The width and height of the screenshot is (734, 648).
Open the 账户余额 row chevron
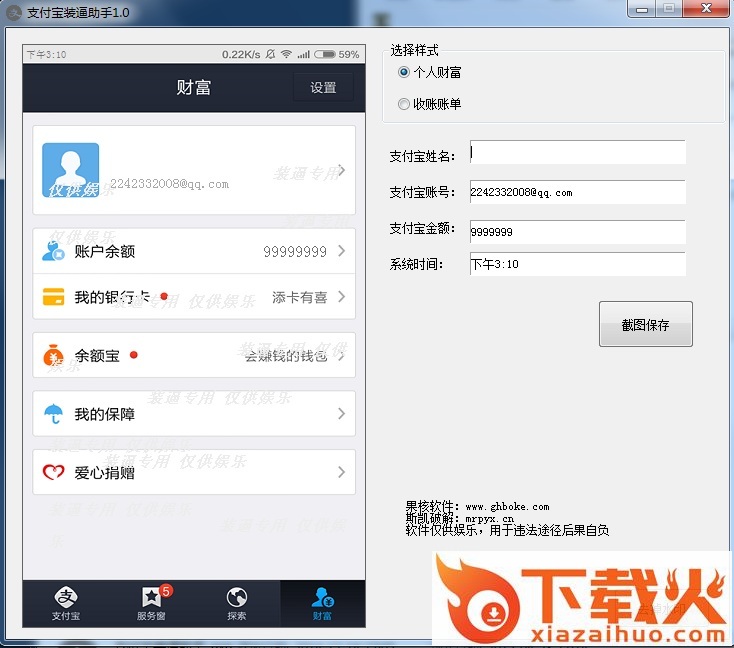(x=342, y=251)
